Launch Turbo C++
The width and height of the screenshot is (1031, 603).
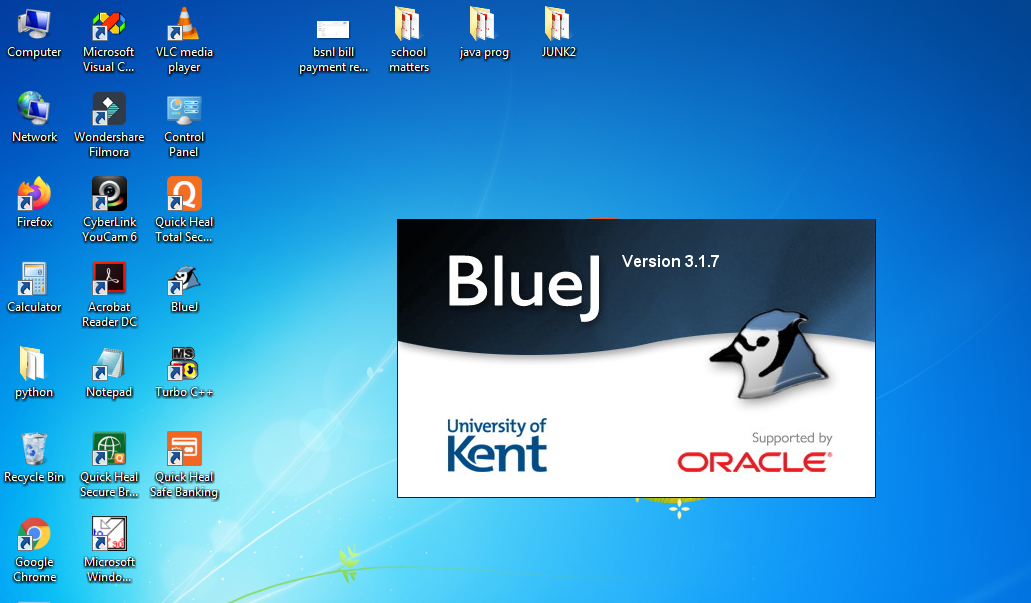pos(184,360)
